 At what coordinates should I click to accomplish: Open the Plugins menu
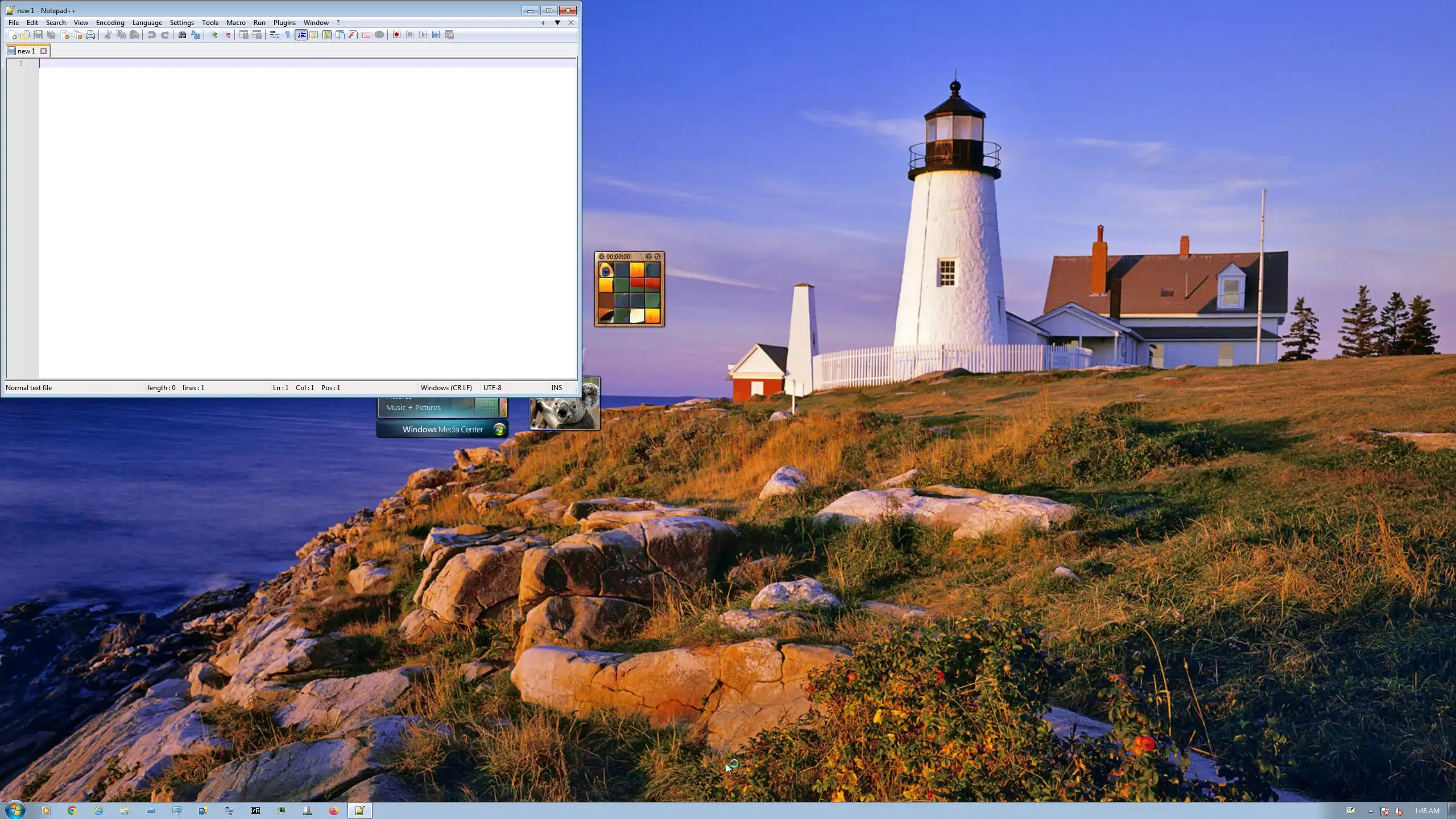tap(284, 23)
